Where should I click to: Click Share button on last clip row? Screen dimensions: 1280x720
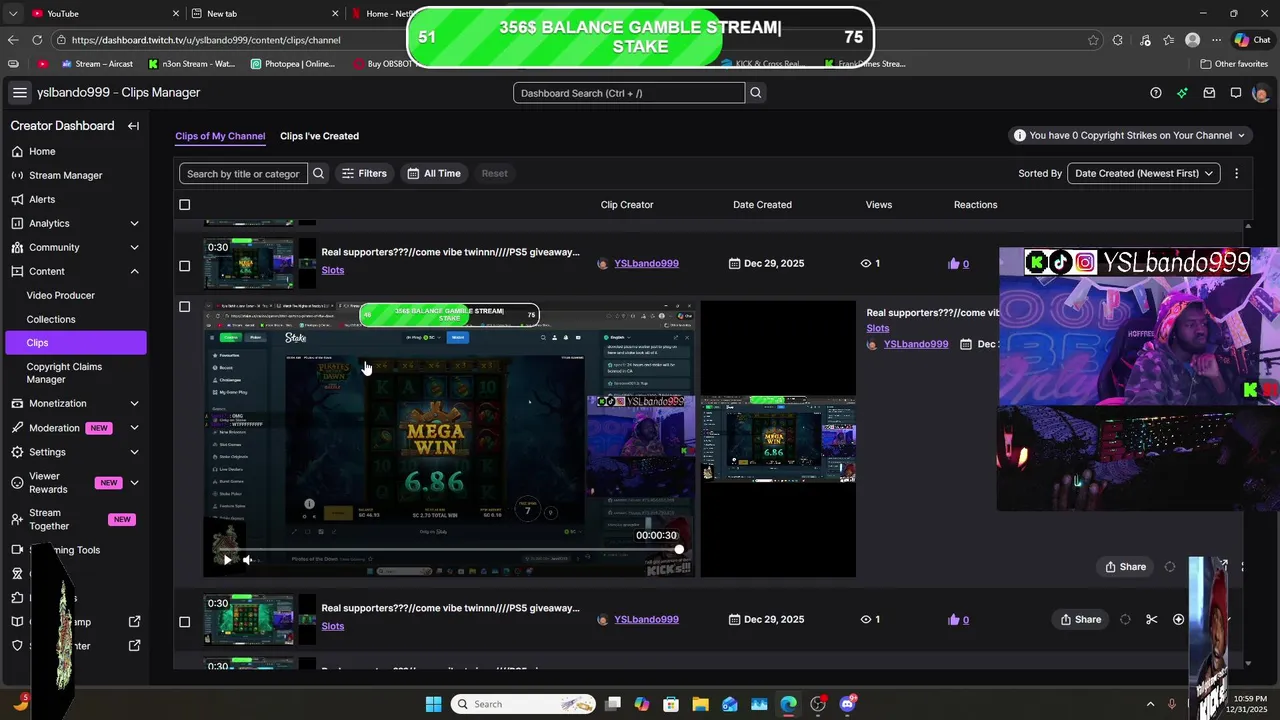[1081, 619]
